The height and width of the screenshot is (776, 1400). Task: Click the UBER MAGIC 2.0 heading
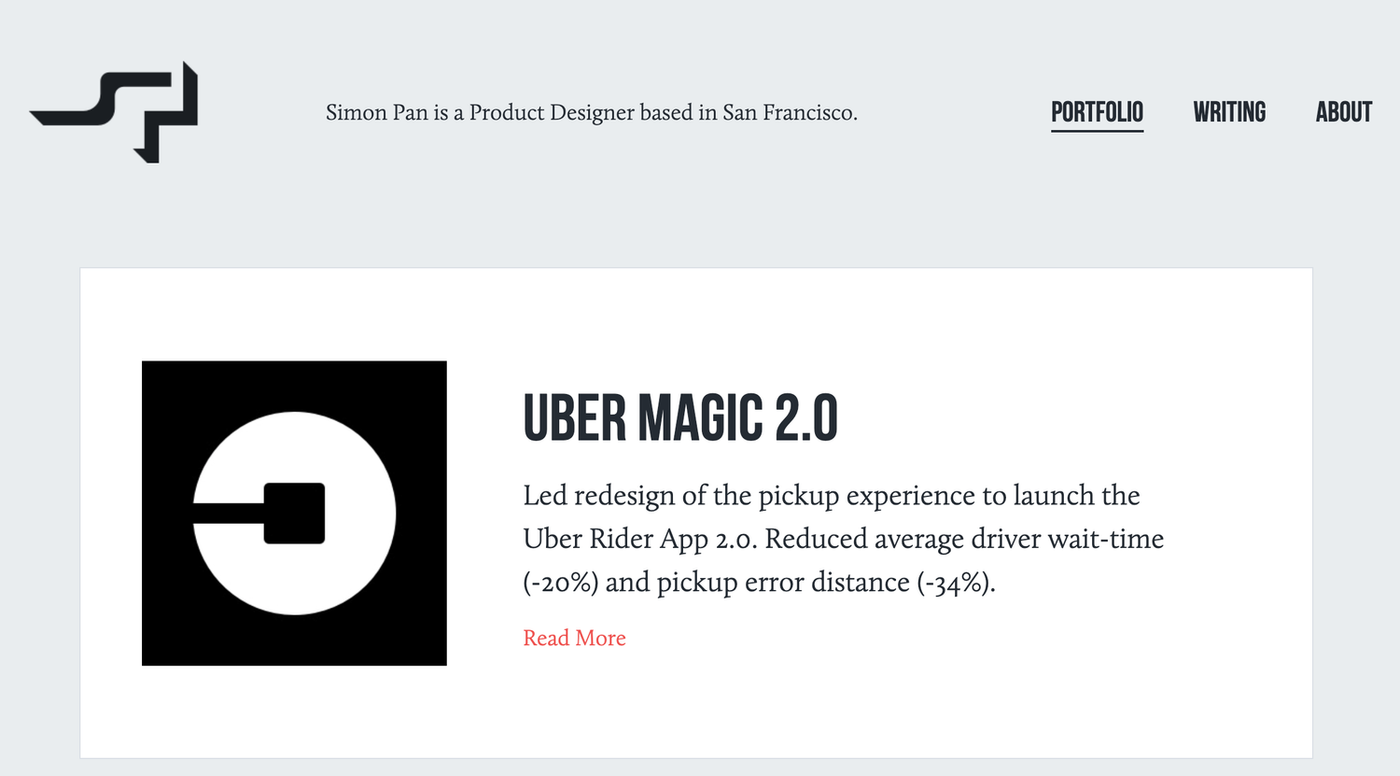pos(680,418)
